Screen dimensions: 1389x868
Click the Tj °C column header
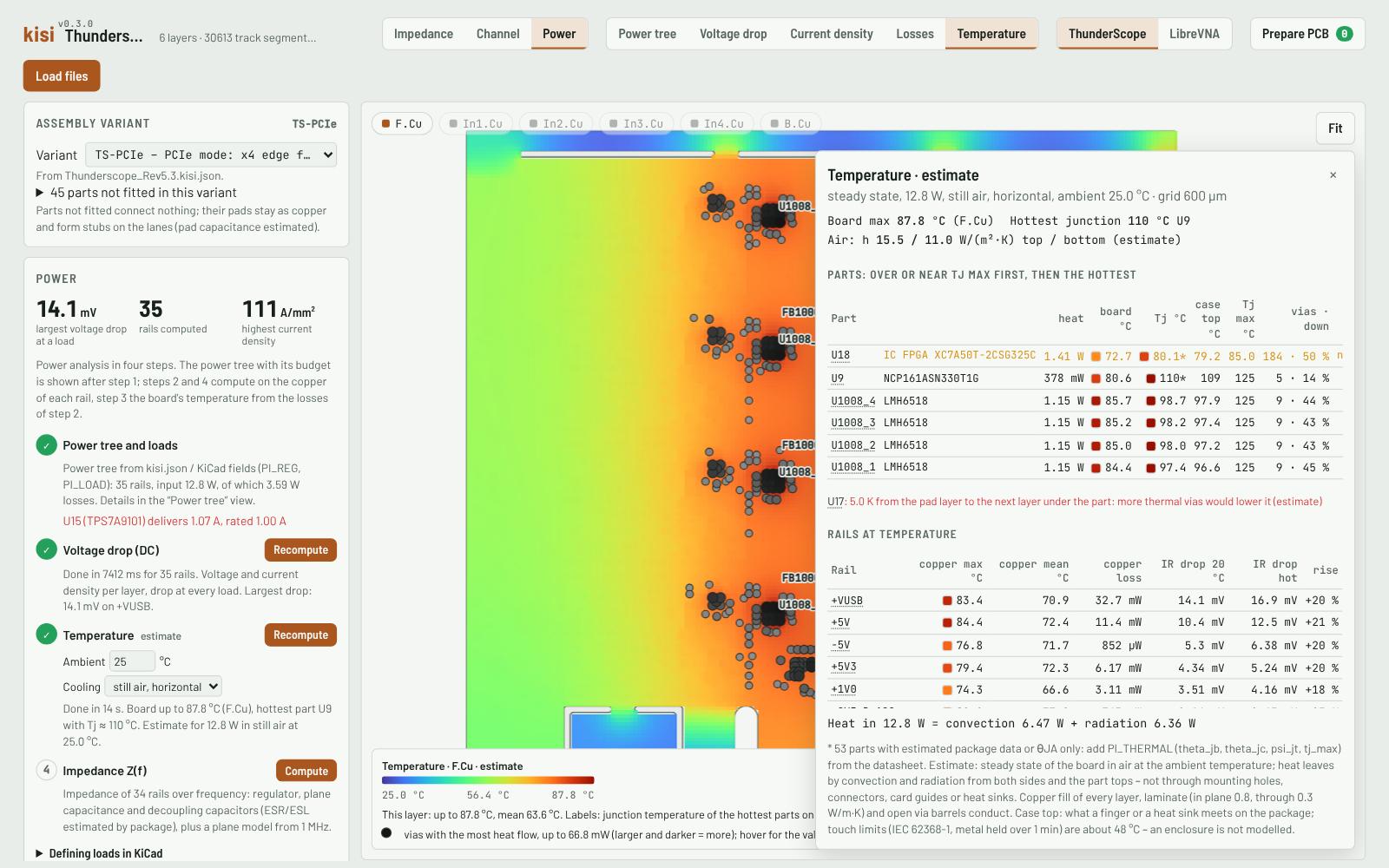tap(1169, 319)
